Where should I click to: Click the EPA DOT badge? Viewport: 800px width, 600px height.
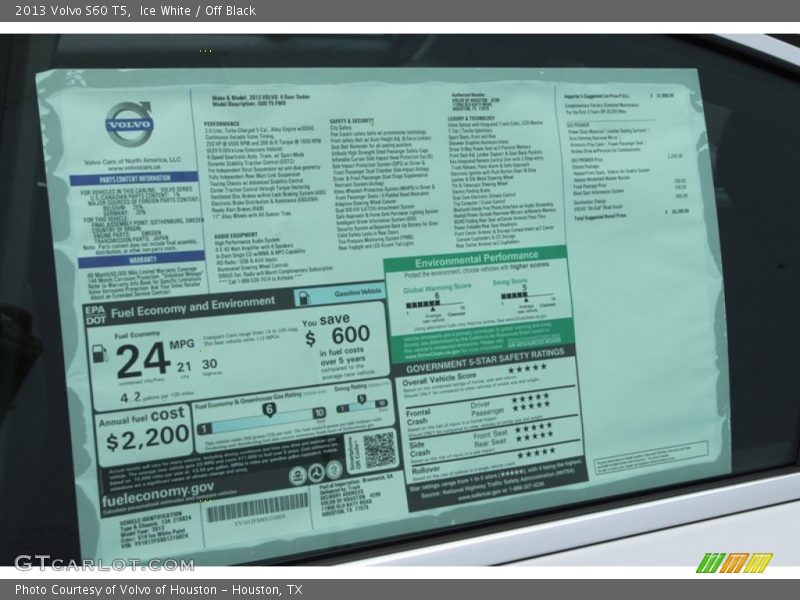point(95,315)
